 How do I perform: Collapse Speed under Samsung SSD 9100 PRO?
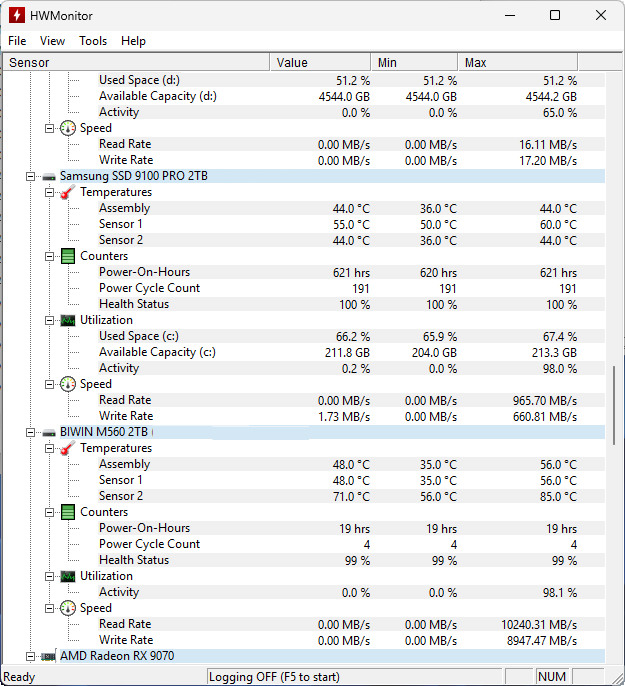pyautogui.click(x=50, y=384)
